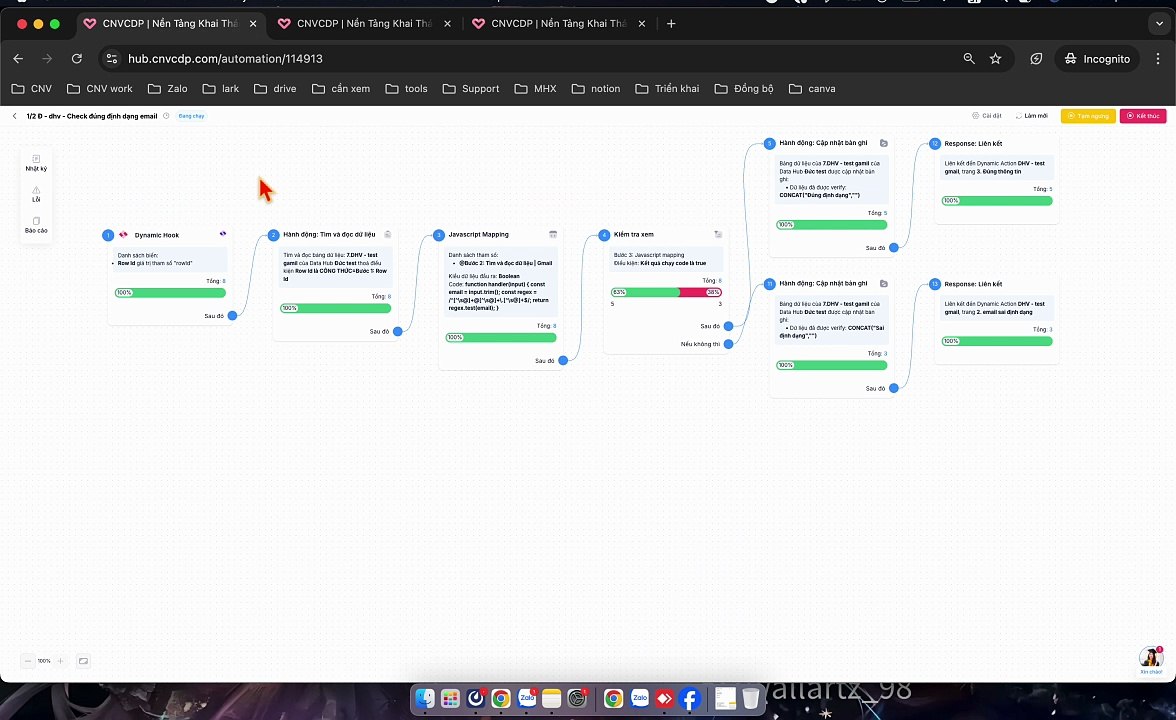Click Làm mới to refresh
The height and width of the screenshot is (720, 1176).
tap(1031, 116)
